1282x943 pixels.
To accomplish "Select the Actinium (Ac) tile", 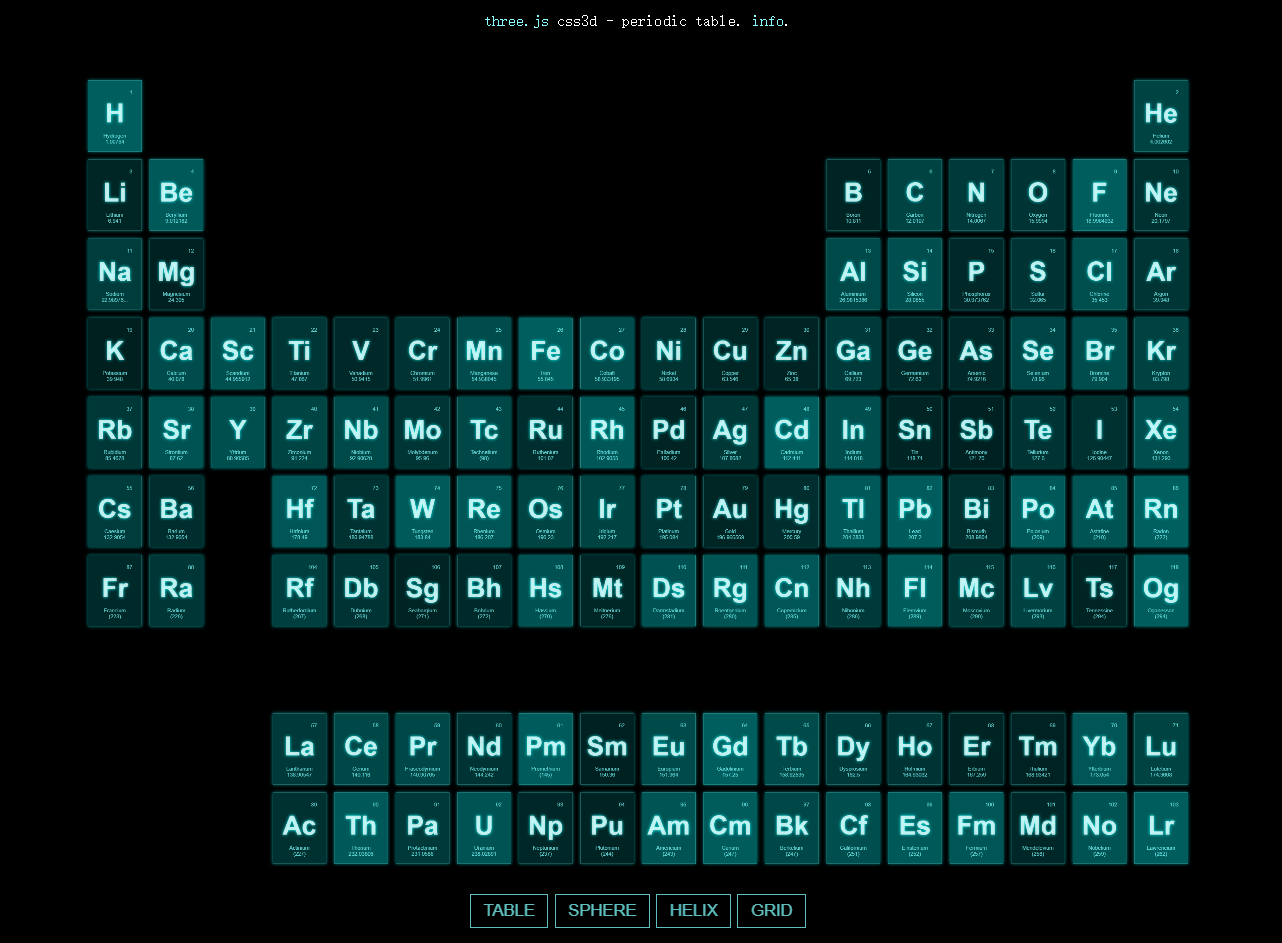I will pyautogui.click(x=299, y=827).
